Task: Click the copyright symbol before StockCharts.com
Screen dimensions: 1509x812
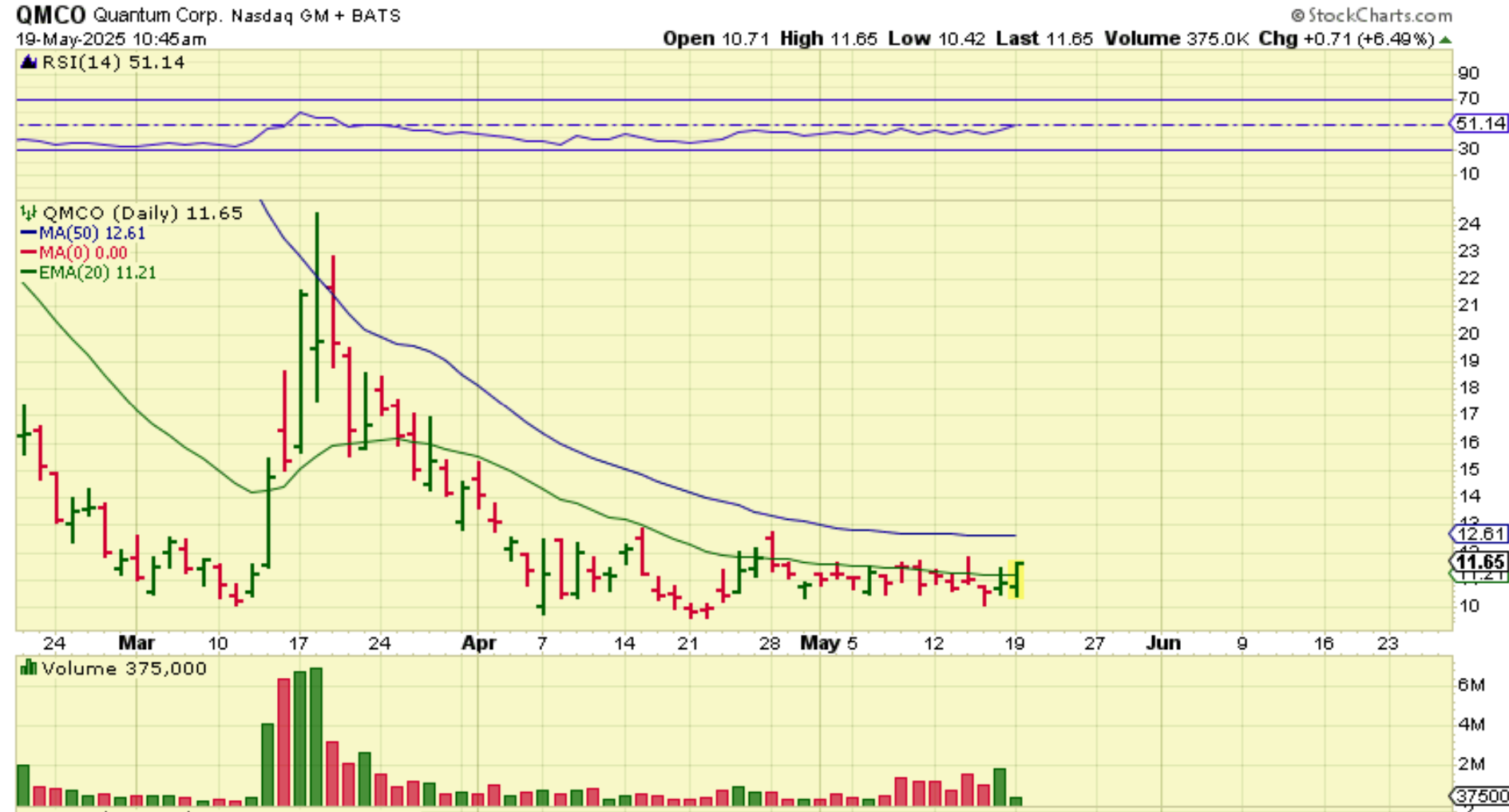Action: tap(1297, 15)
